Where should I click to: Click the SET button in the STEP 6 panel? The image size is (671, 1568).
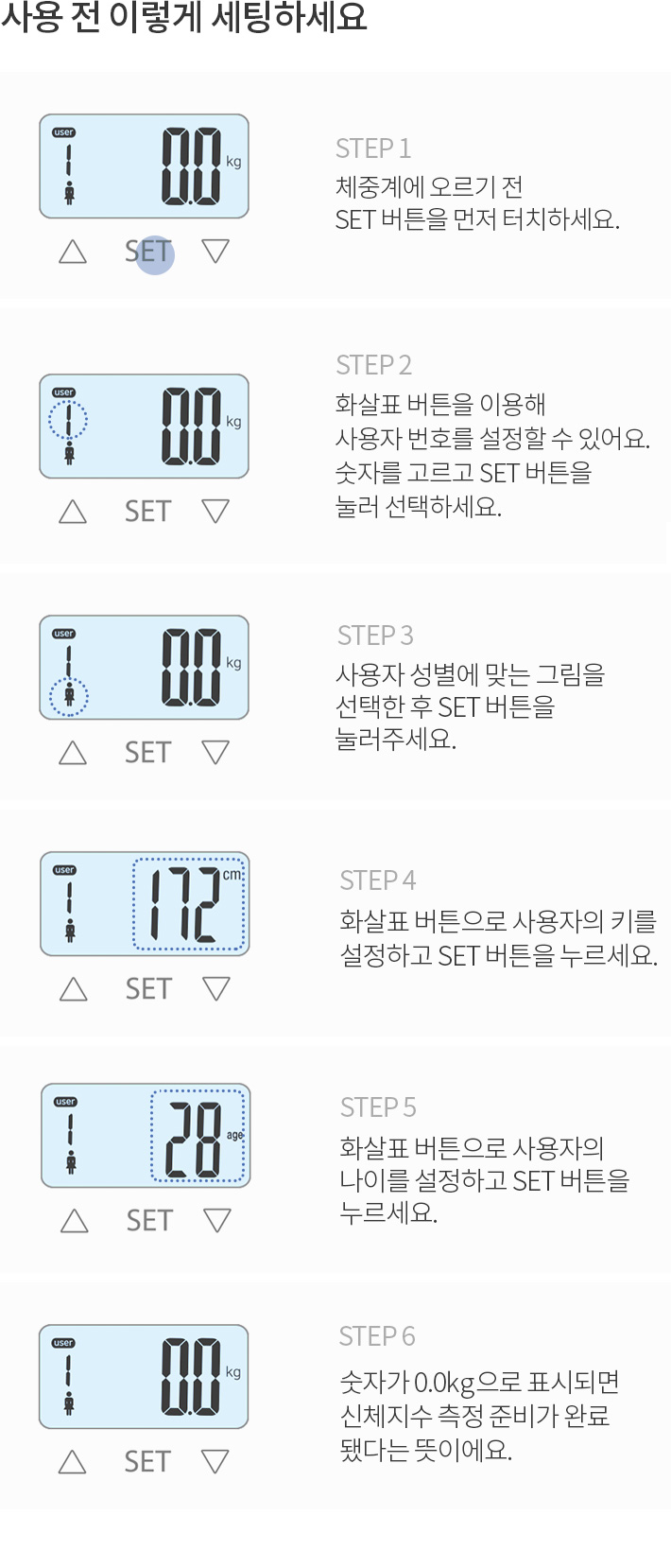[x=148, y=1462]
